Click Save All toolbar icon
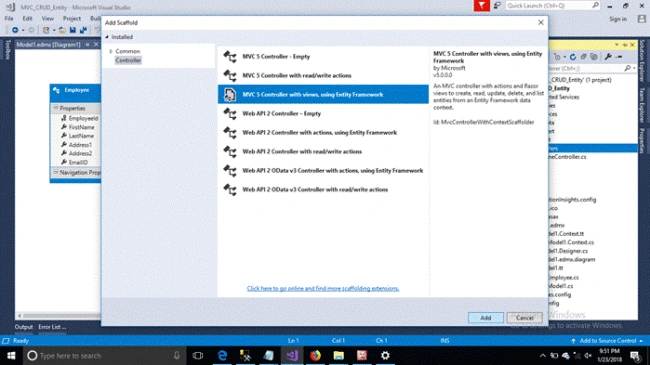 [x=83, y=30]
